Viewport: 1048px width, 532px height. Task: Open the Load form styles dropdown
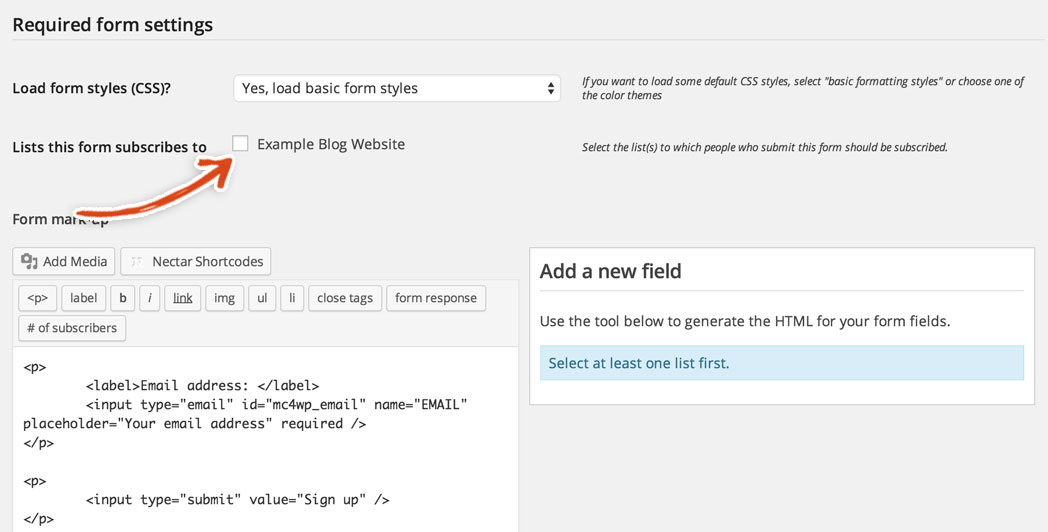coord(397,88)
